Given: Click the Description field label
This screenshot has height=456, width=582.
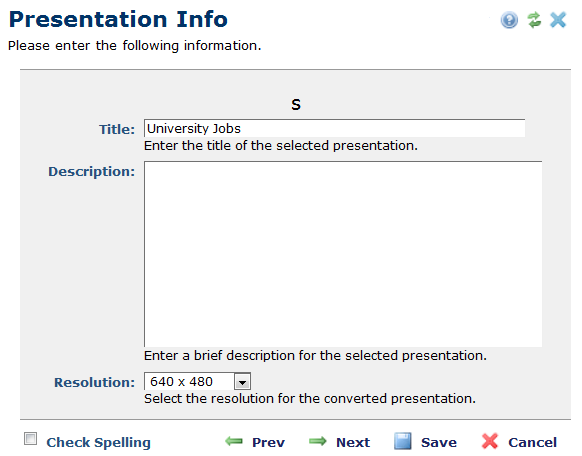Looking at the screenshot, I should point(91,172).
